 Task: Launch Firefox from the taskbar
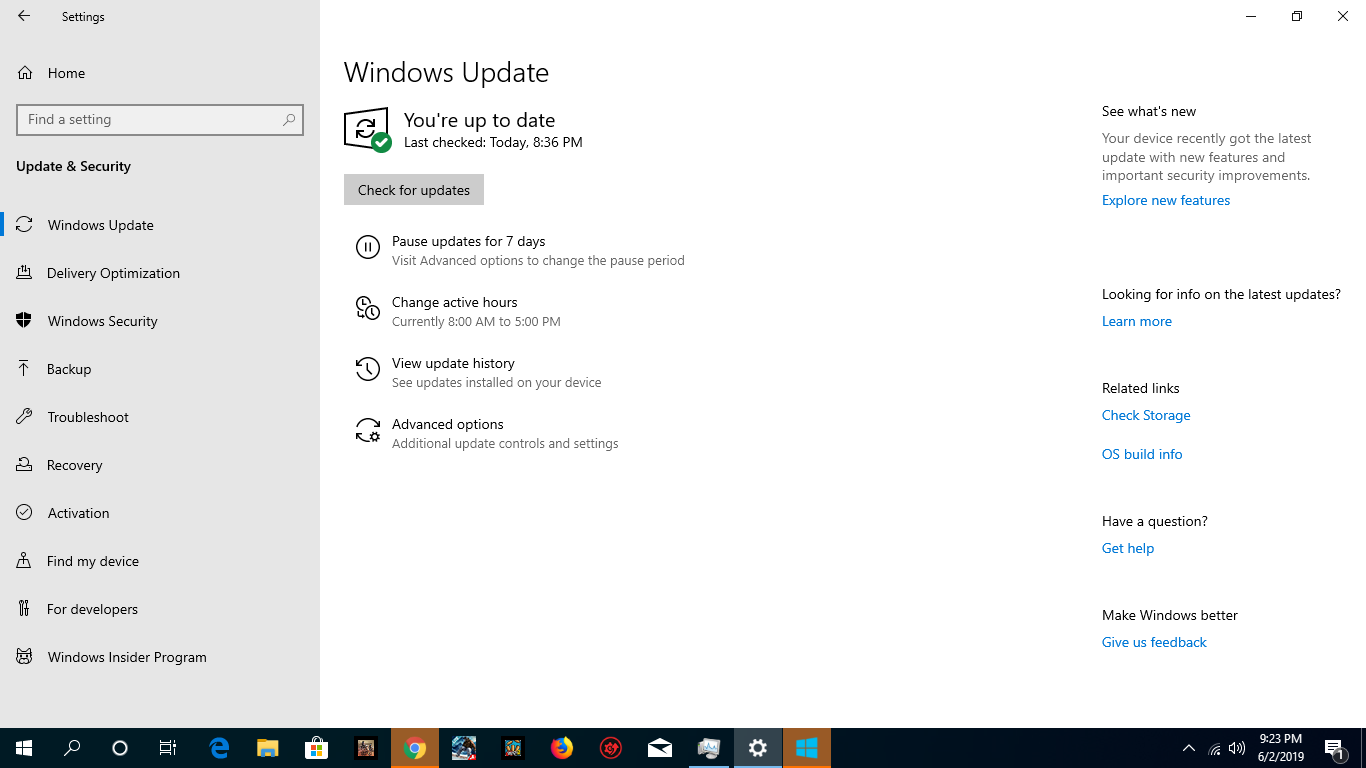coord(562,748)
